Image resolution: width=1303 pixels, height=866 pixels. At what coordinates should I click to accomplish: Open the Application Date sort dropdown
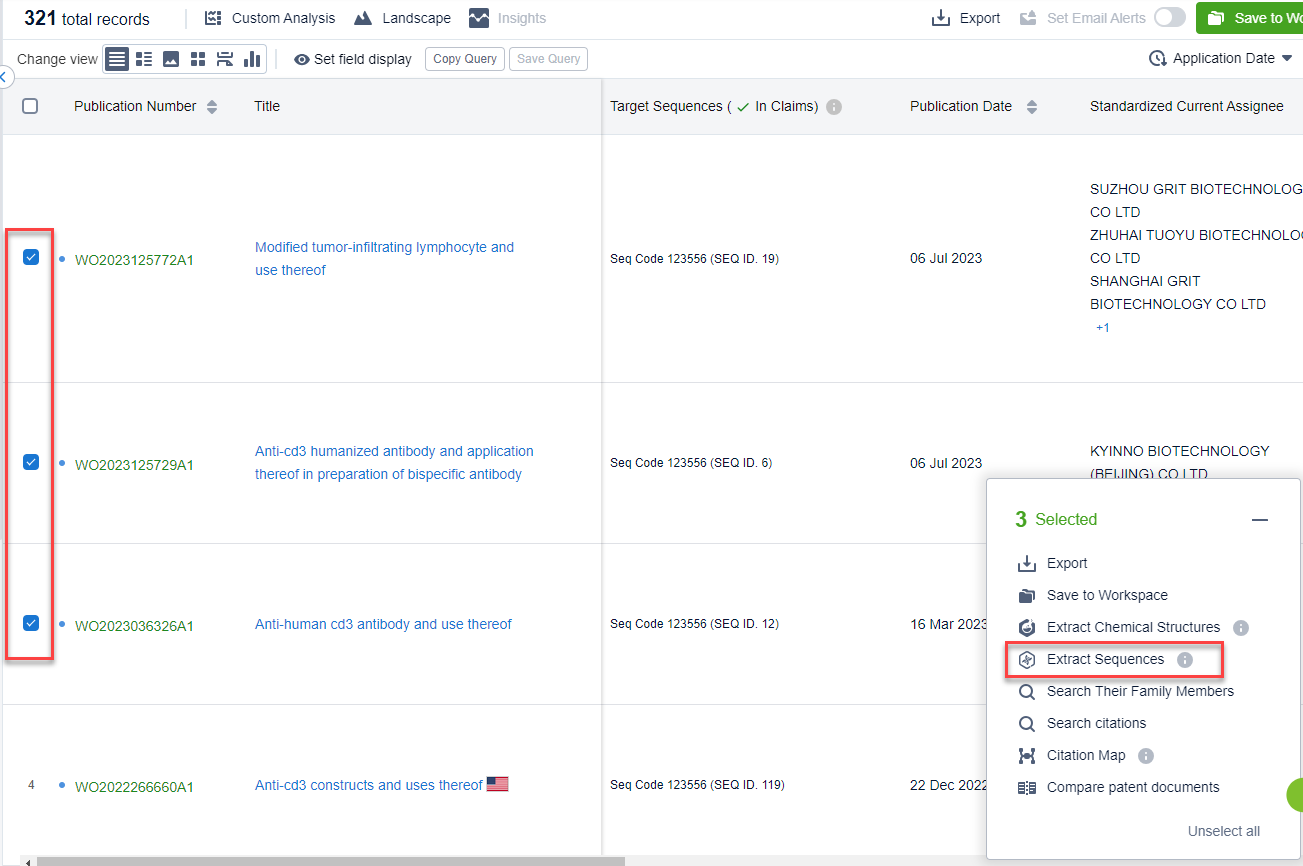1221,59
